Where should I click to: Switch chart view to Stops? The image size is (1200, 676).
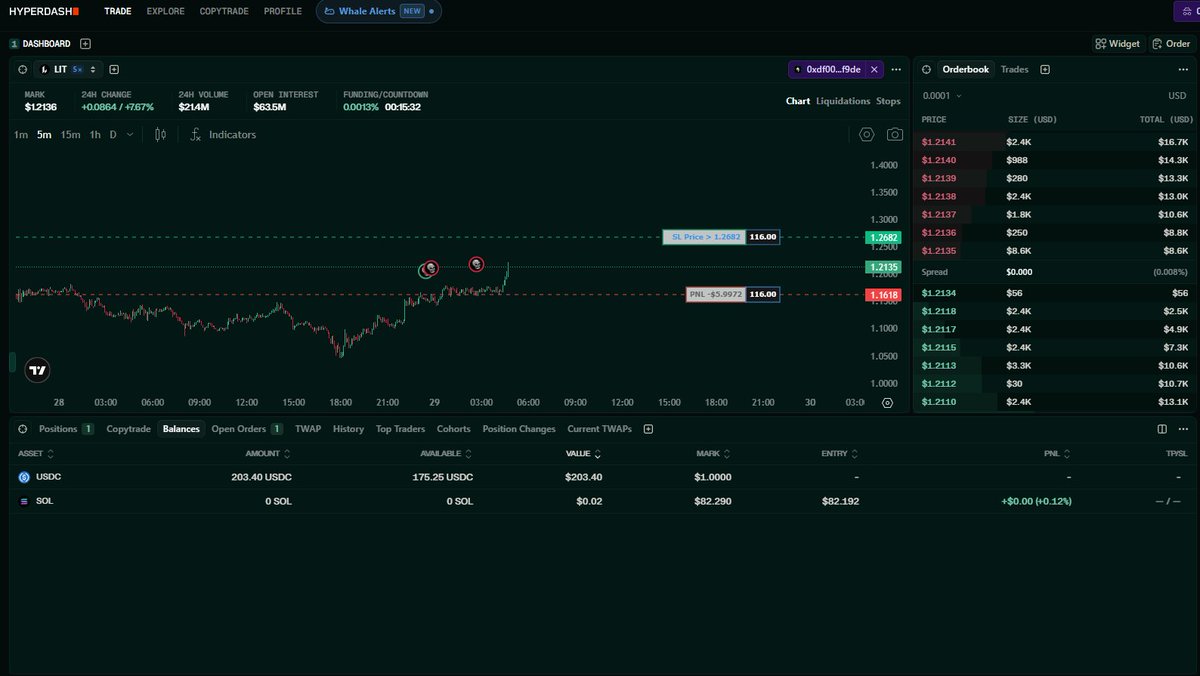click(x=888, y=101)
